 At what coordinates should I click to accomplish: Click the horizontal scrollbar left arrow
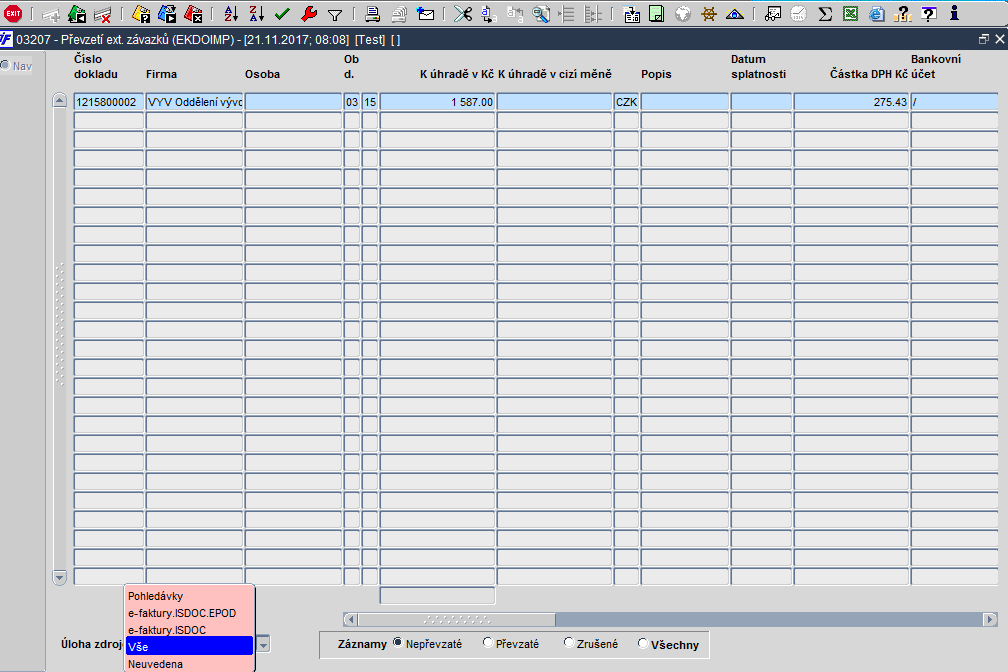(x=350, y=619)
